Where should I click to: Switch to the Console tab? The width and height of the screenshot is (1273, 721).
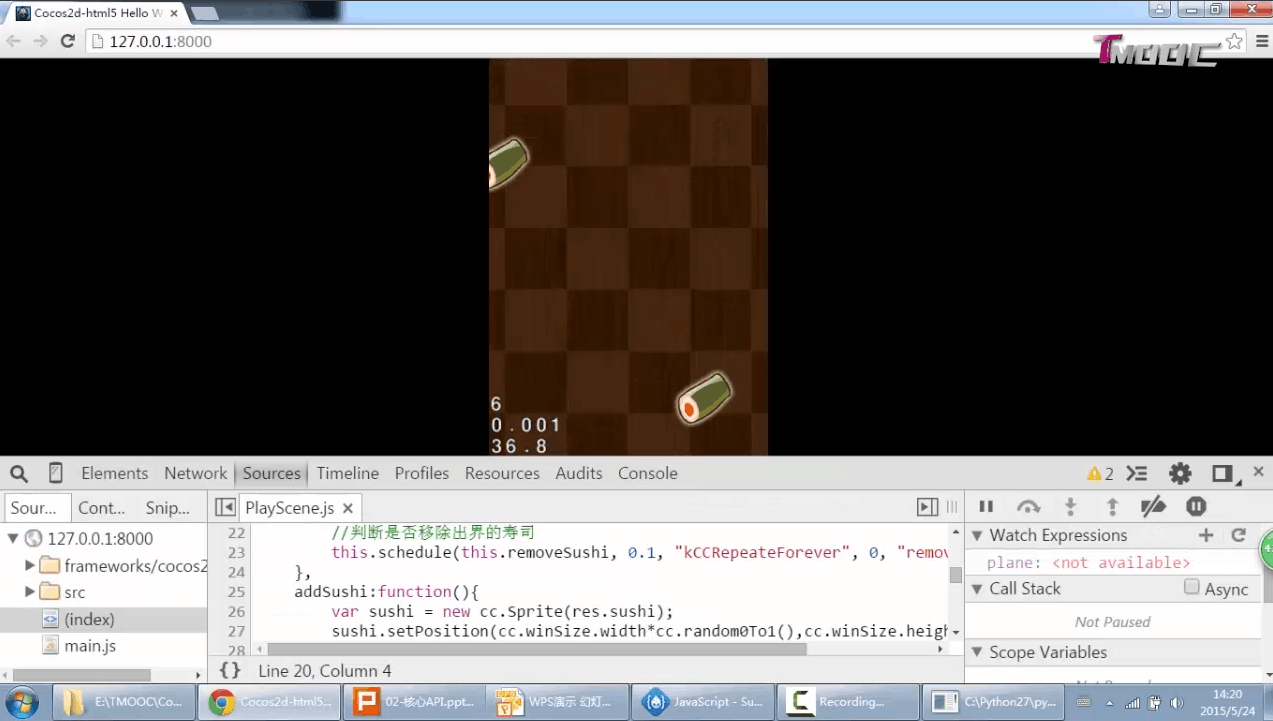coord(647,473)
